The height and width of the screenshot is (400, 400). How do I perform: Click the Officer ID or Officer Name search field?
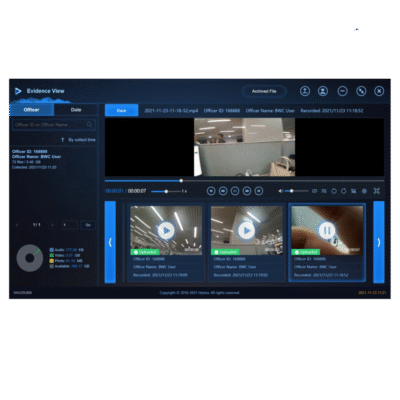[x=54, y=125]
